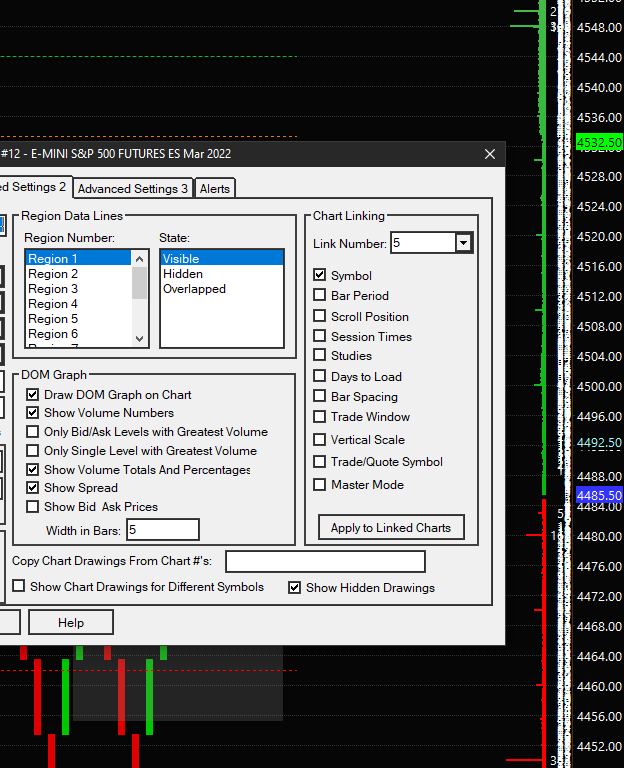Disable Draw DOM Graph on Chart
The image size is (624, 768).
coord(33,395)
